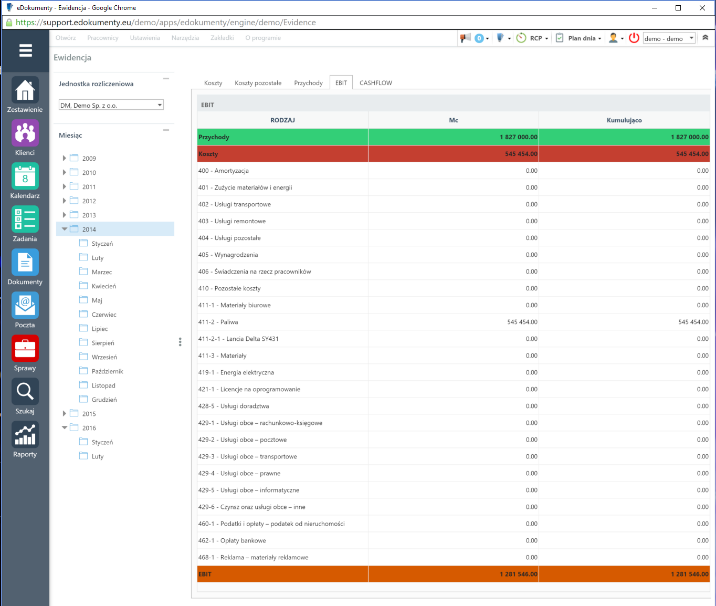Switch to the CASHFLOW tab
716x606 pixels.
click(x=376, y=83)
